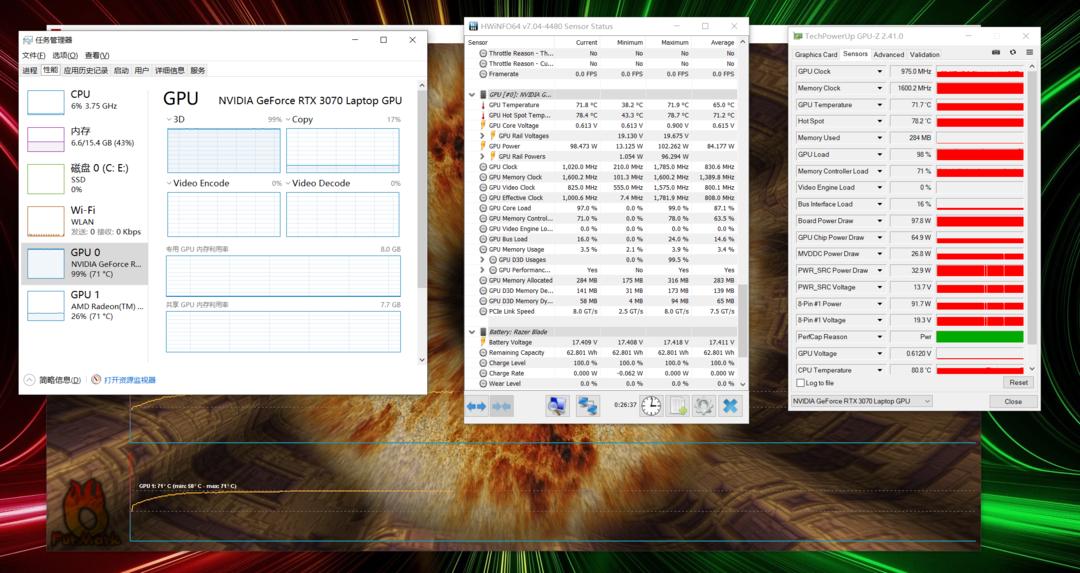1080x573 pixels.
Task: Open GPU selection combo box in GPU-Z
Action: point(861,401)
